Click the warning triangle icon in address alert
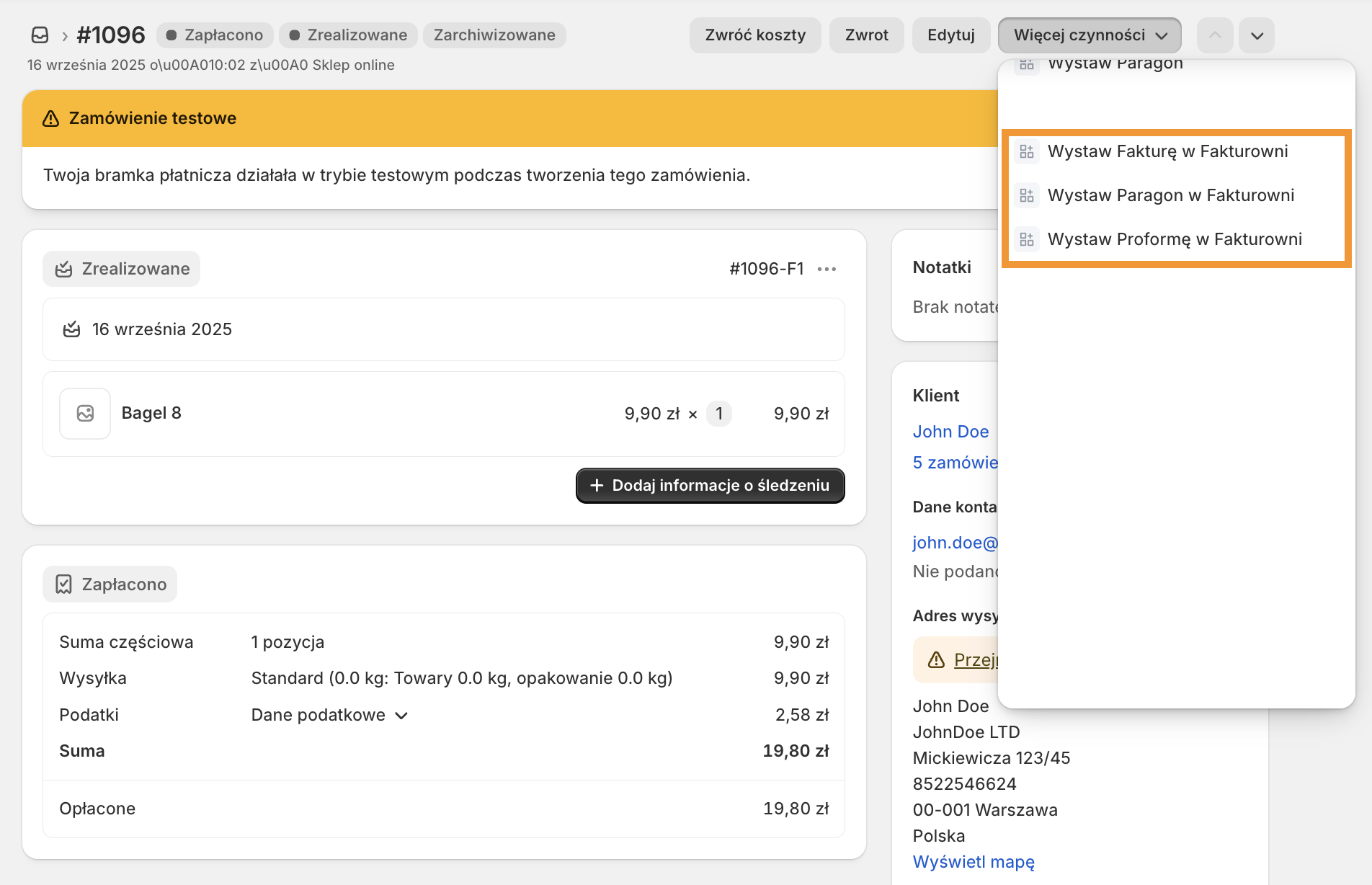The image size is (1372, 885). click(x=936, y=659)
